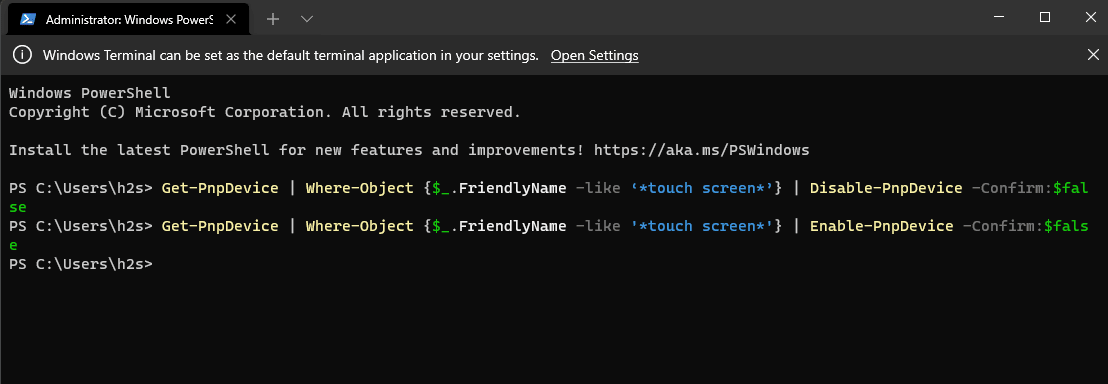Minimize the Windows Terminal window
1108x384 pixels.
pyautogui.click(x=998, y=17)
